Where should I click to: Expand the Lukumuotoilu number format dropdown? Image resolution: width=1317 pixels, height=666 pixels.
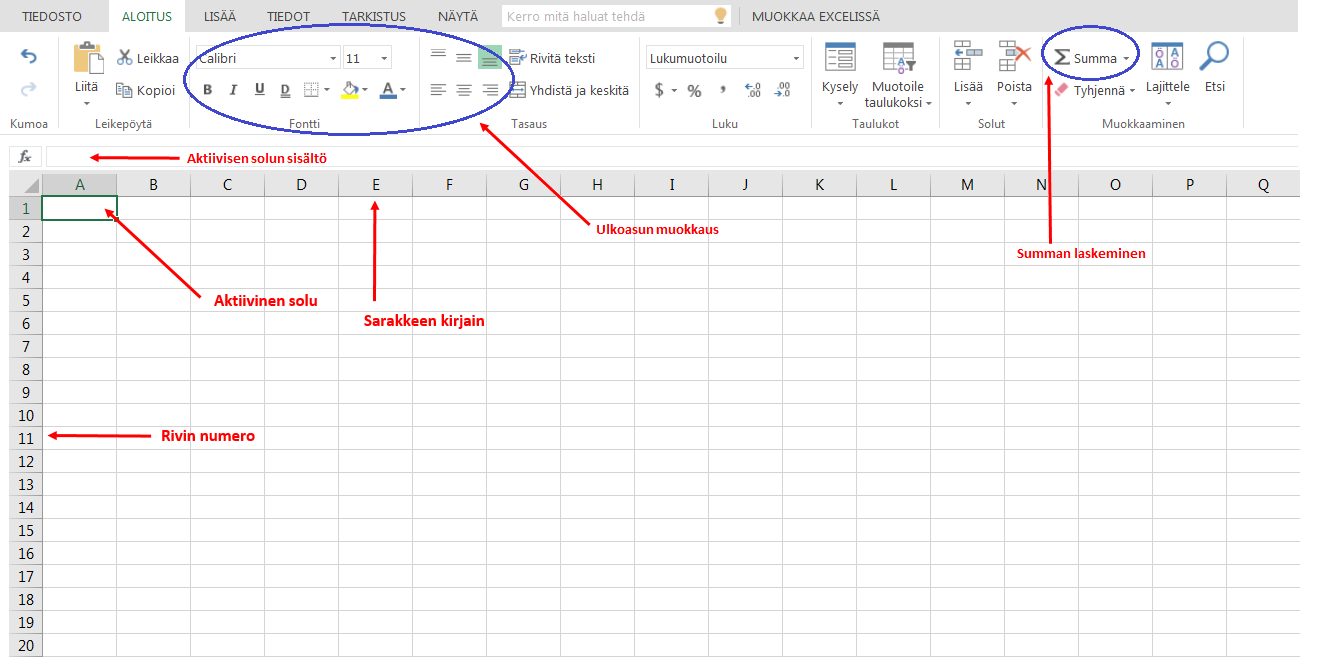(796, 59)
